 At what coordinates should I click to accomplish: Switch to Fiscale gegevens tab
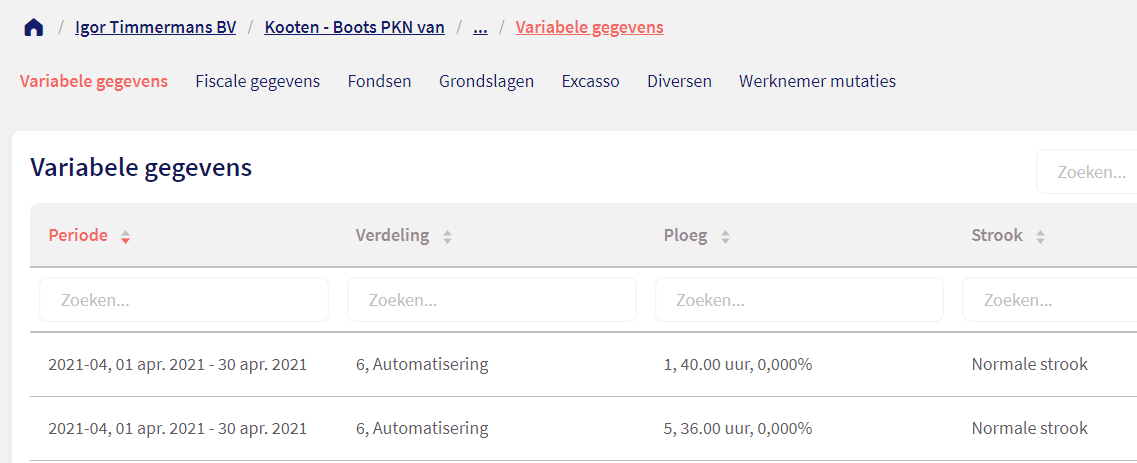tap(257, 81)
